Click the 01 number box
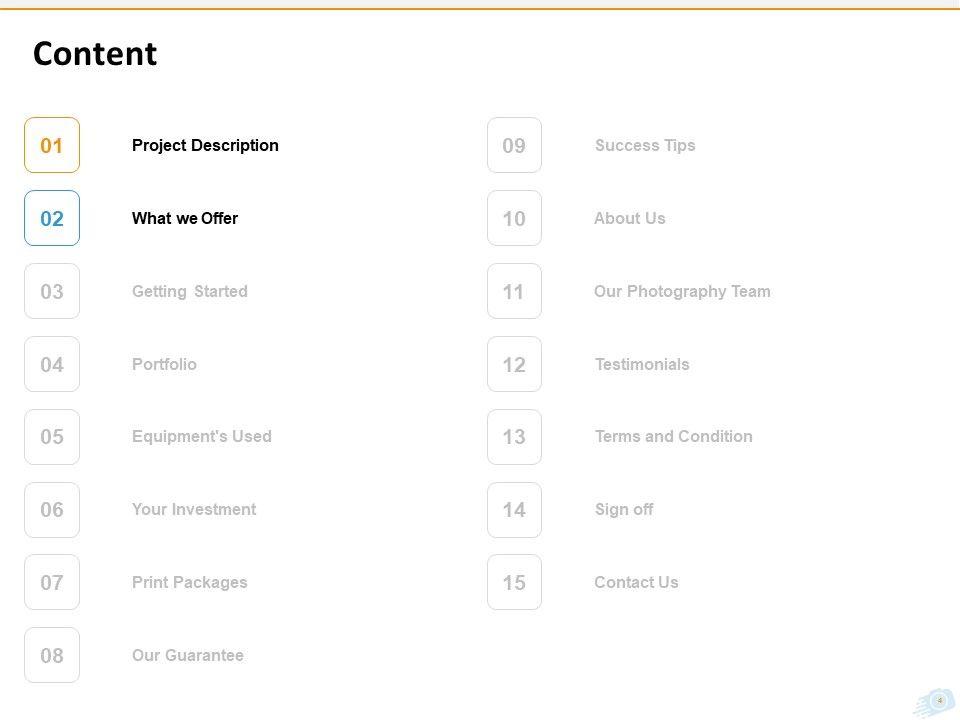Screen dimensions: 960x720 pyautogui.click(x=52, y=145)
